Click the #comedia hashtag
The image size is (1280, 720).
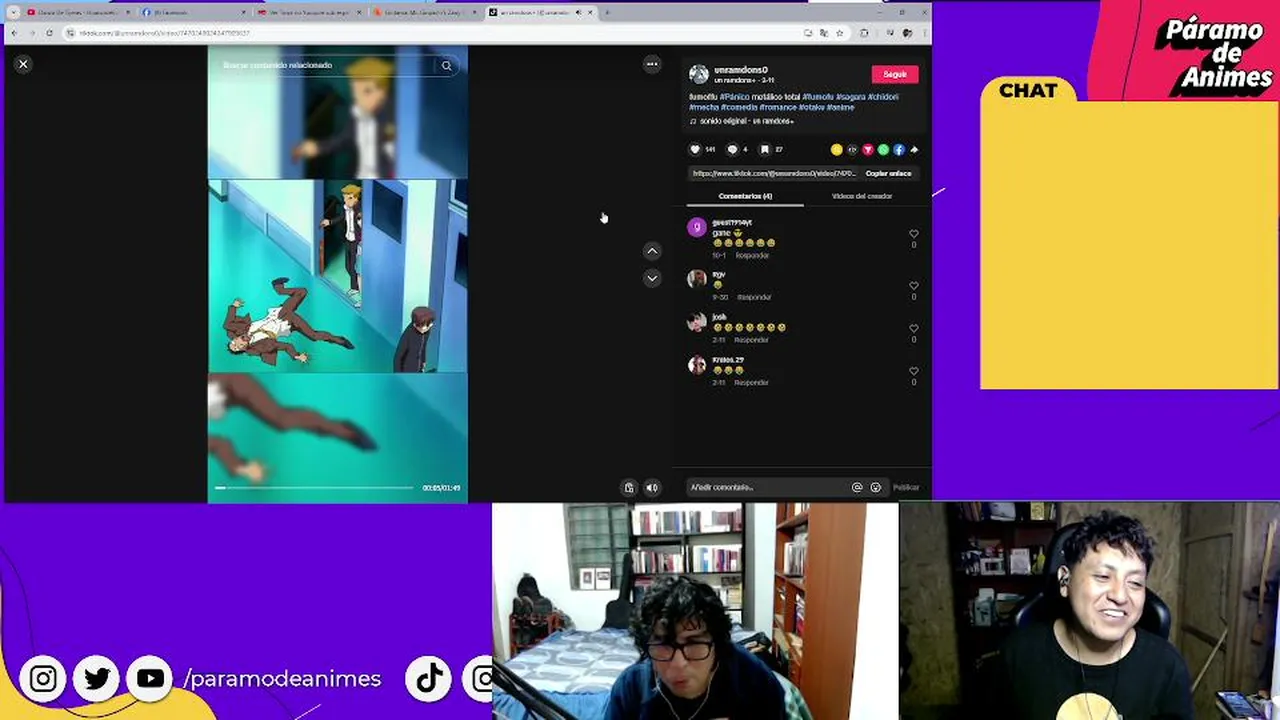point(739,107)
